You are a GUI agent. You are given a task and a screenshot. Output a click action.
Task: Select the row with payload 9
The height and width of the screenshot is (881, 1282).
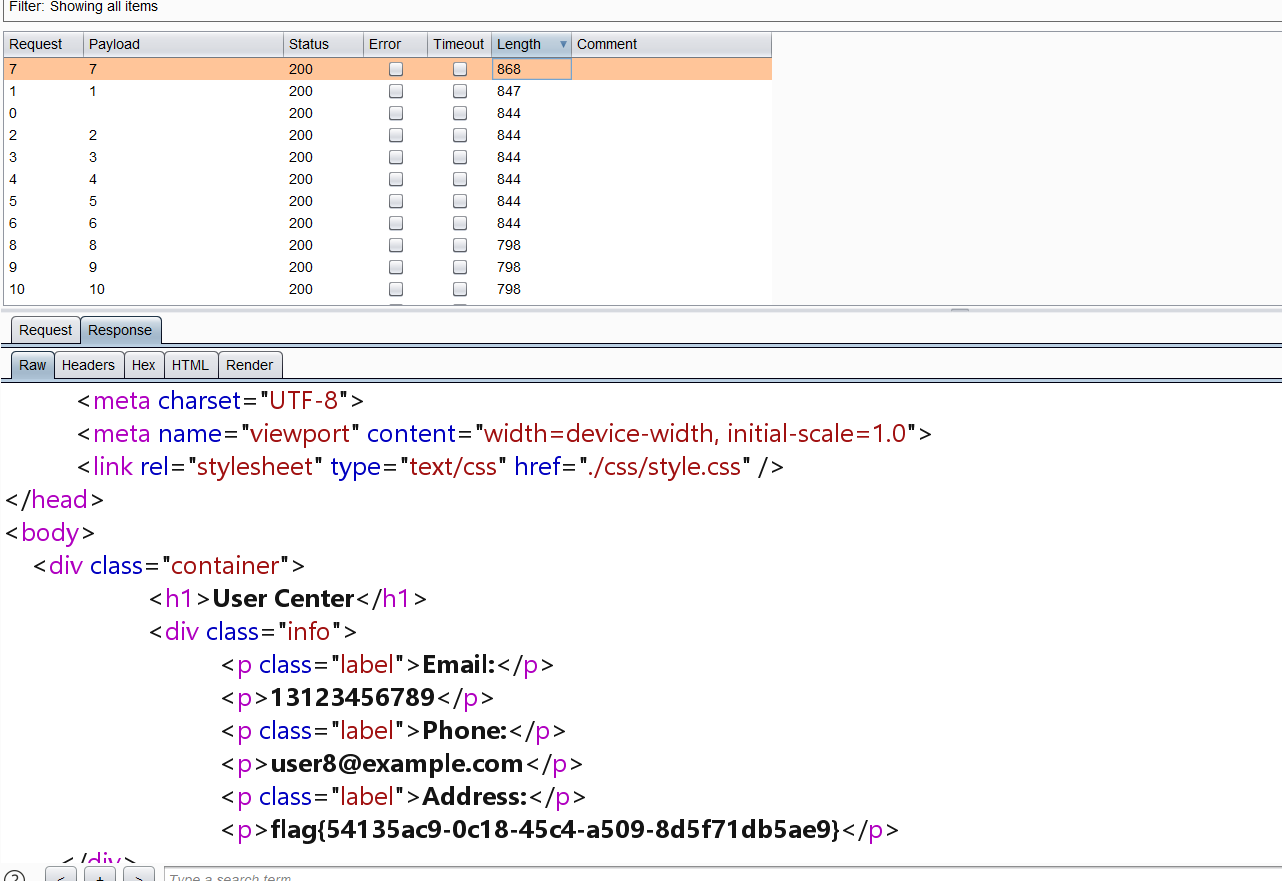[388, 267]
